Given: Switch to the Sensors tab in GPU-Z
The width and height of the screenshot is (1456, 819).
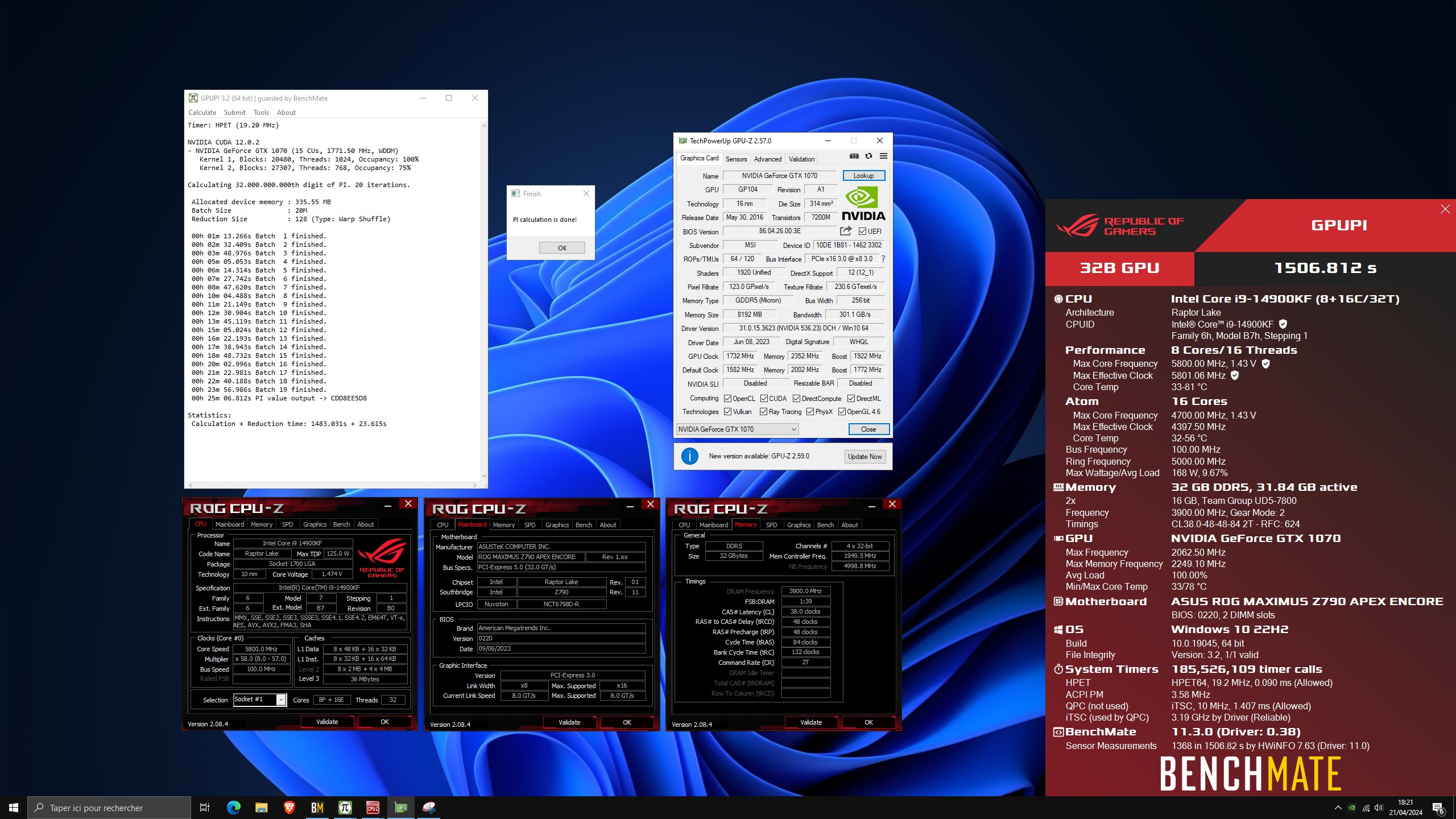Looking at the screenshot, I should pos(736,159).
